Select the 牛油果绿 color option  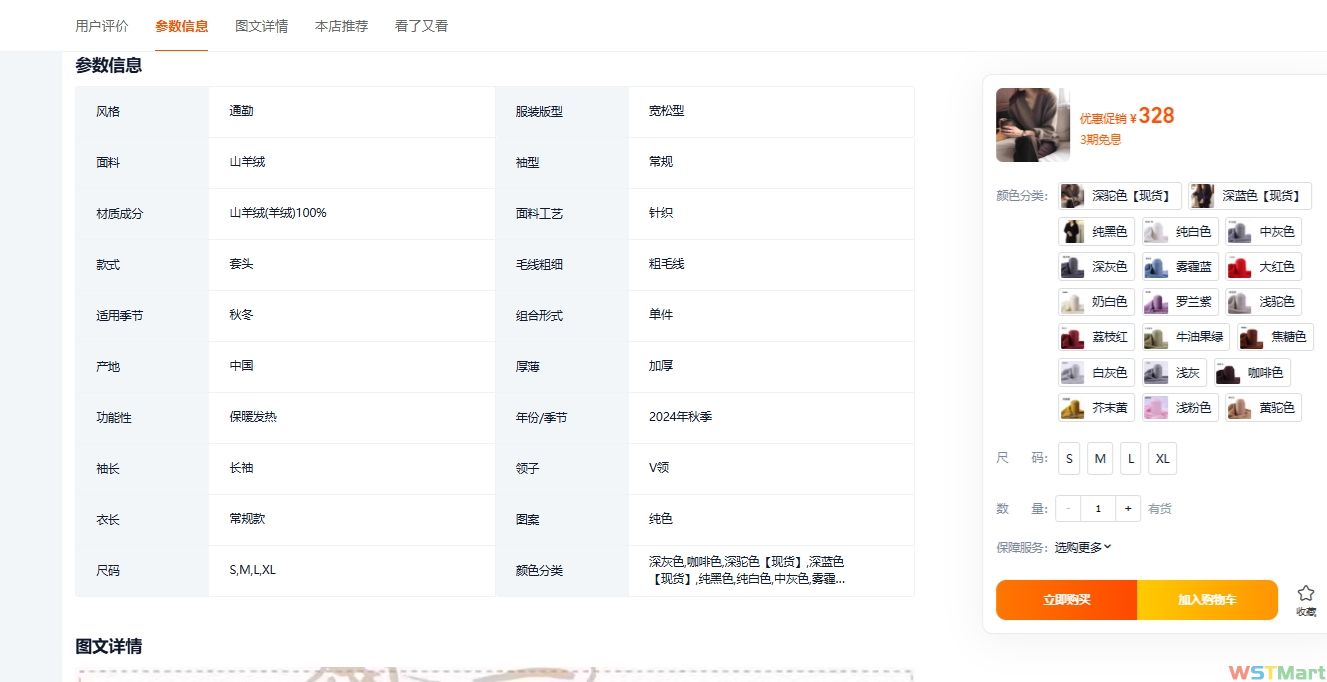tap(1184, 337)
